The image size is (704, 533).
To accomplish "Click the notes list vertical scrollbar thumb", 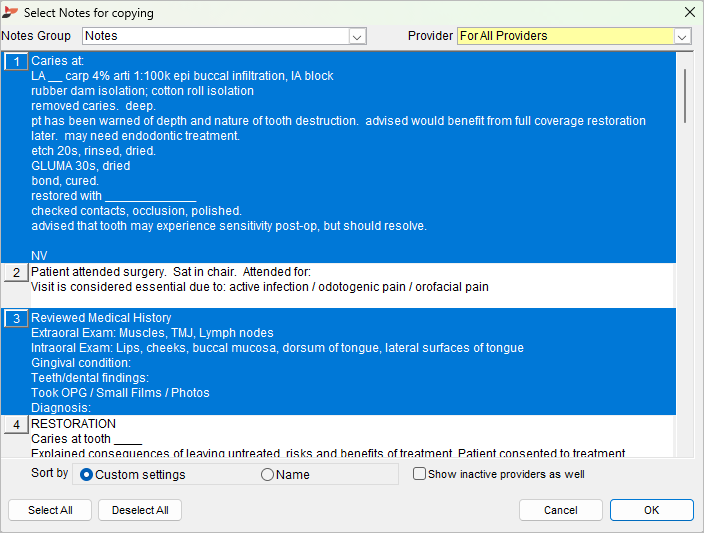I will [685, 96].
